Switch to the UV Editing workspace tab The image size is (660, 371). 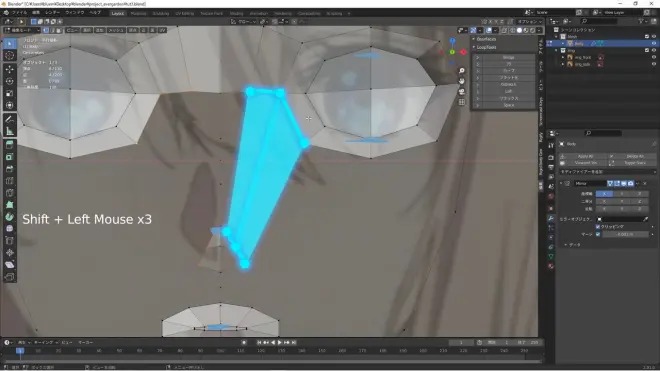coord(184,13)
